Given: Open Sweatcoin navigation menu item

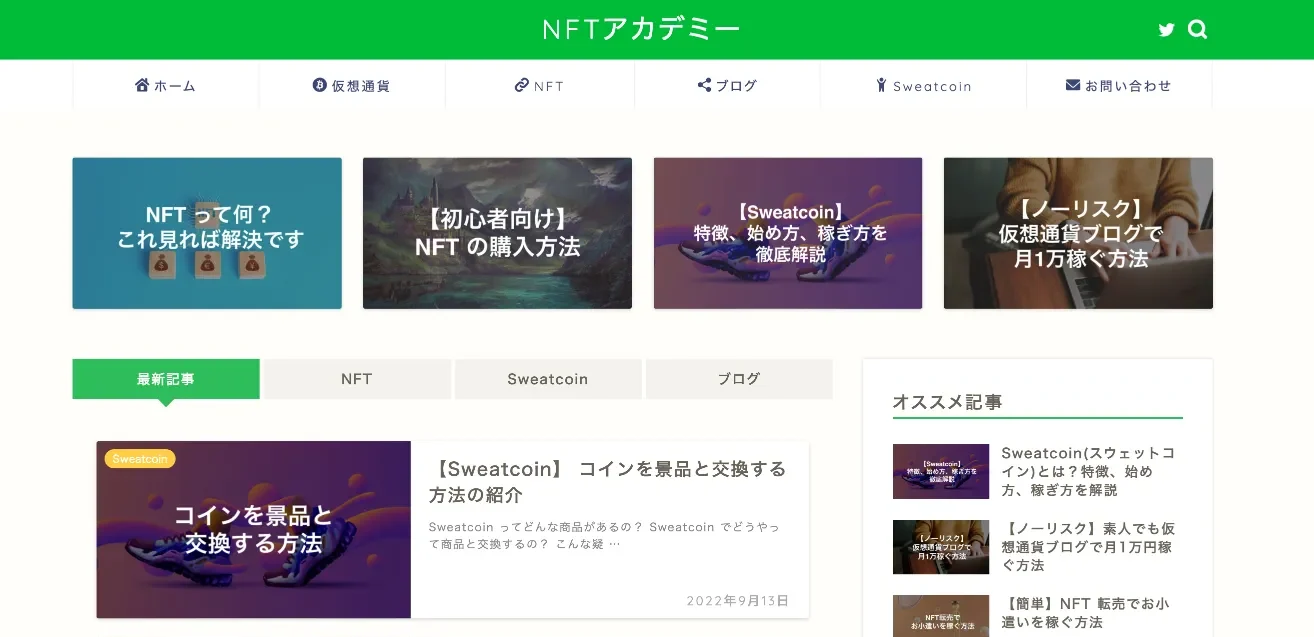Looking at the screenshot, I should pos(923,86).
